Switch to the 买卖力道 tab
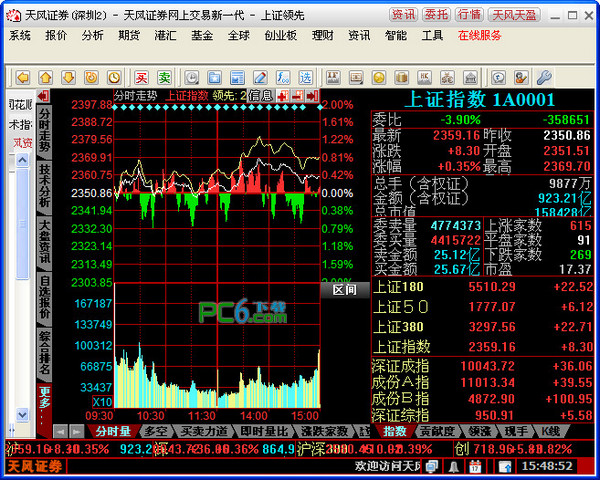Screen dimensions: 600x480 (204, 431)
